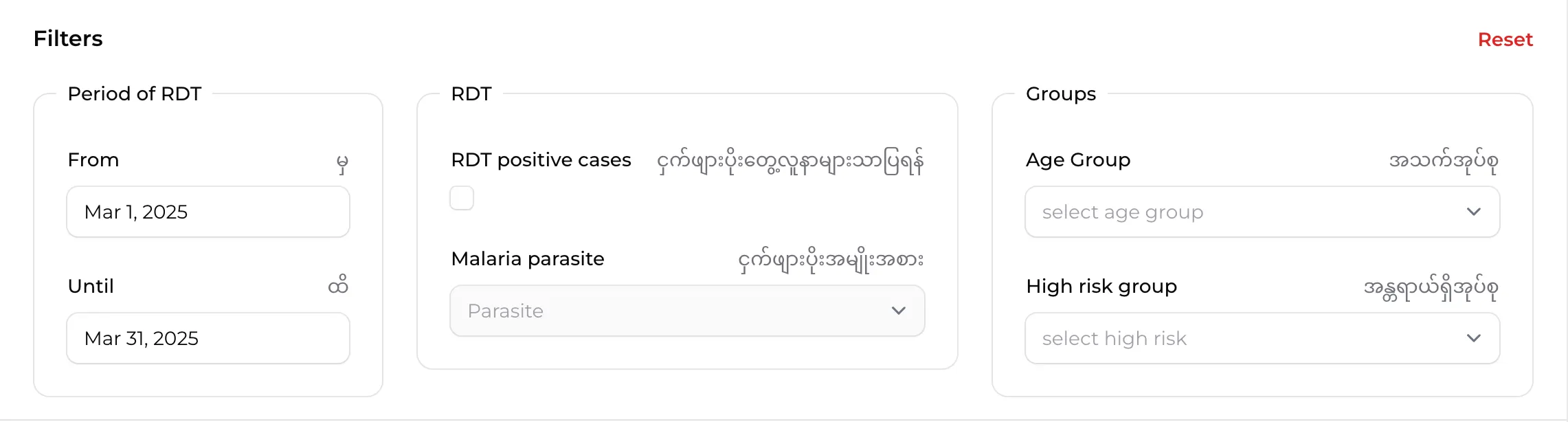
Task: Click the Filters heading
Action: pyautogui.click(x=68, y=39)
